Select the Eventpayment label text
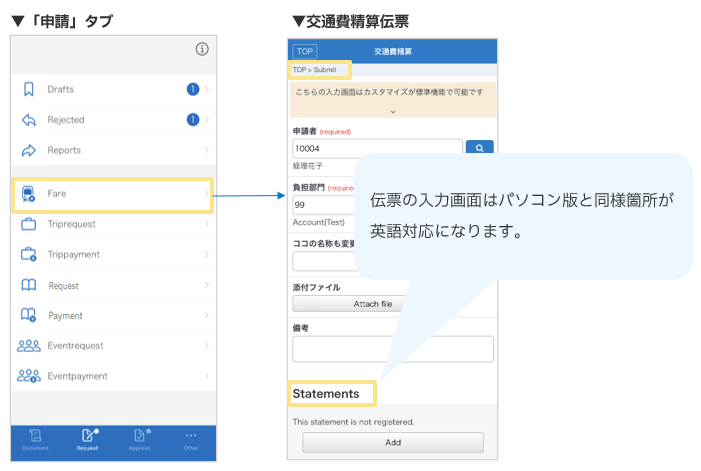Viewport: 701px width, 471px height. coord(77,376)
